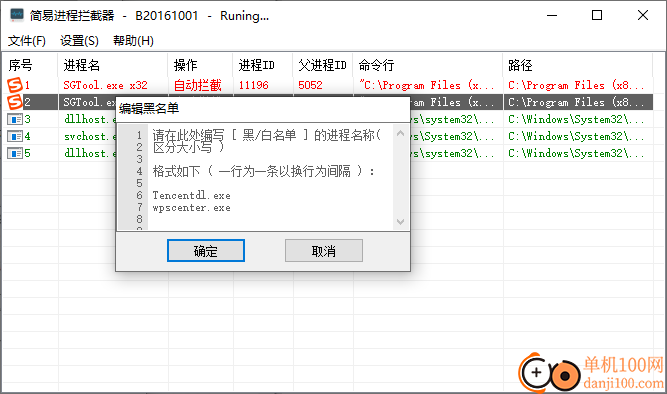Screen dimensions: 667x394
Task: Close the main window
Action: (643, 15)
